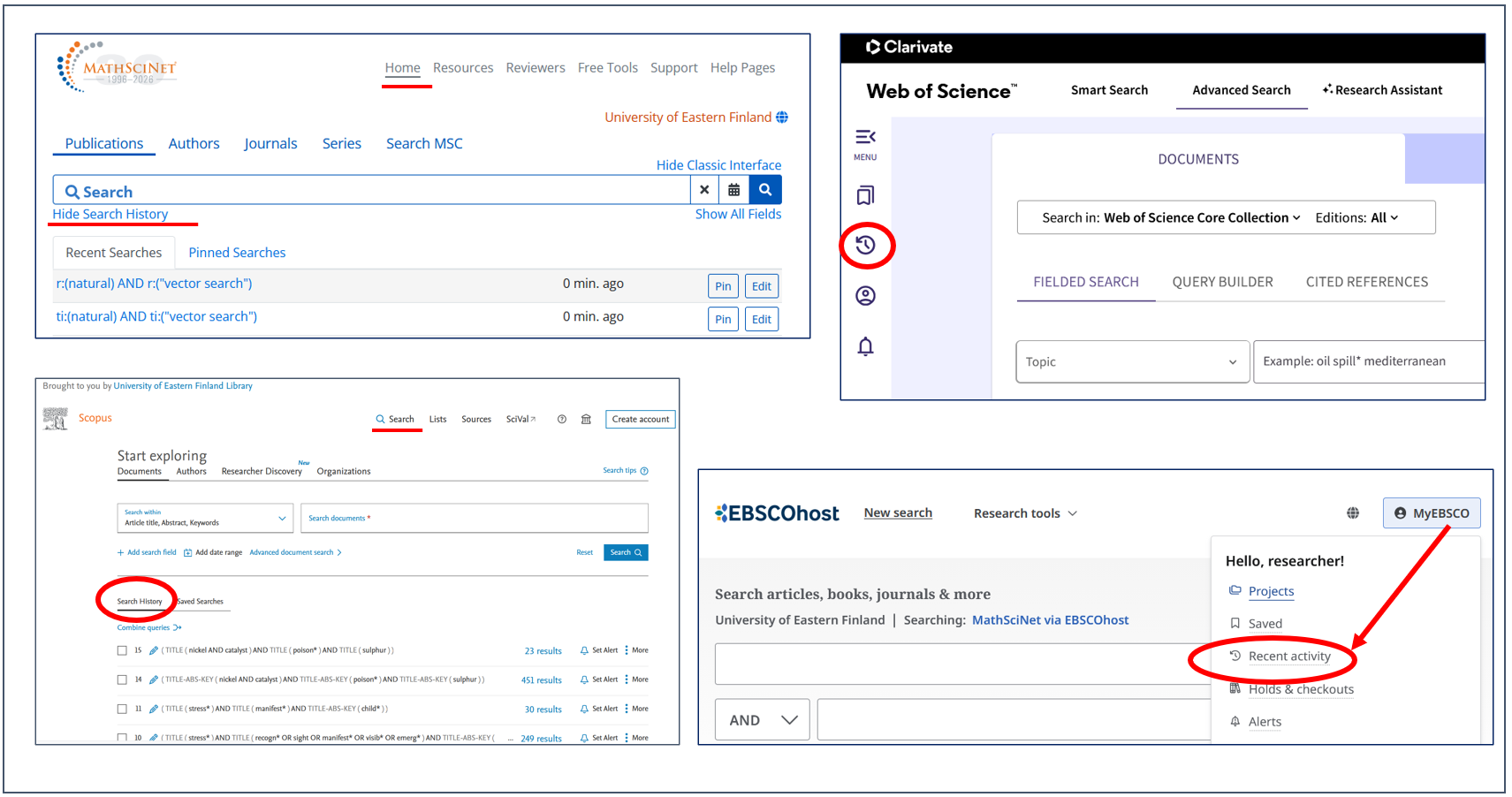1512x797 pixels.
Task: Expand Scopus Search within dropdown
Action: pyautogui.click(x=205, y=519)
